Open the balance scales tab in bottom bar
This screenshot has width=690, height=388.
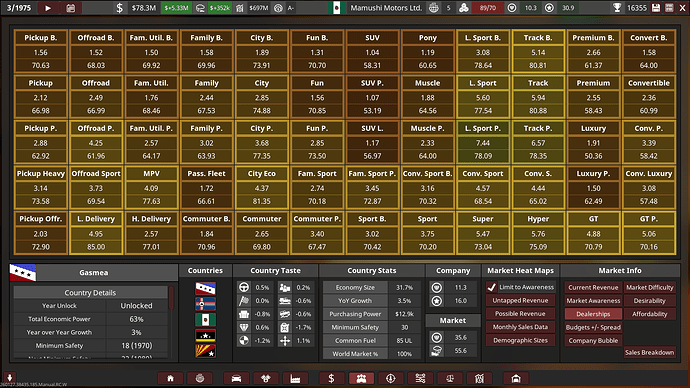tap(450, 378)
